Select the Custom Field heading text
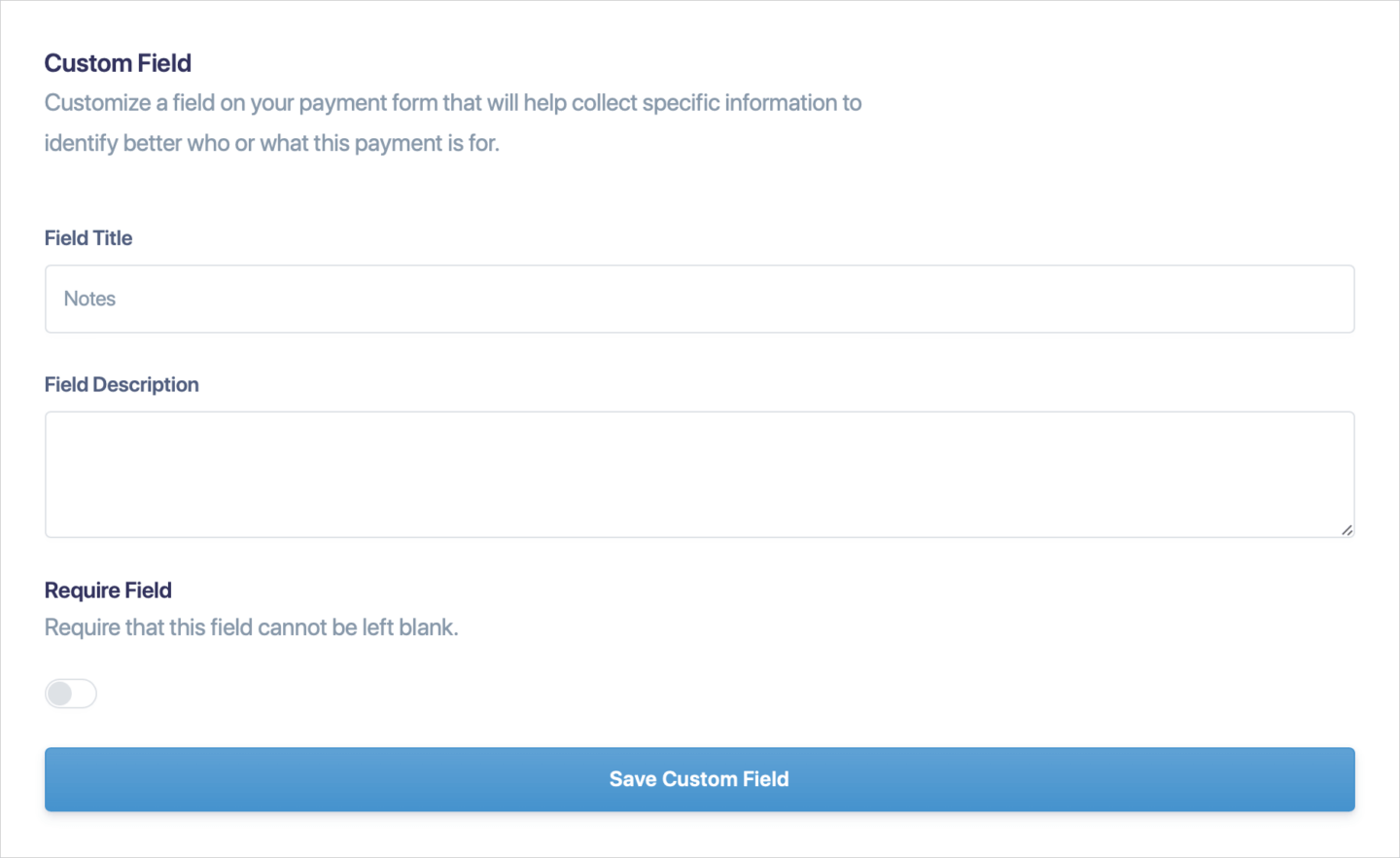Viewport: 1400px width, 858px height. click(117, 62)
